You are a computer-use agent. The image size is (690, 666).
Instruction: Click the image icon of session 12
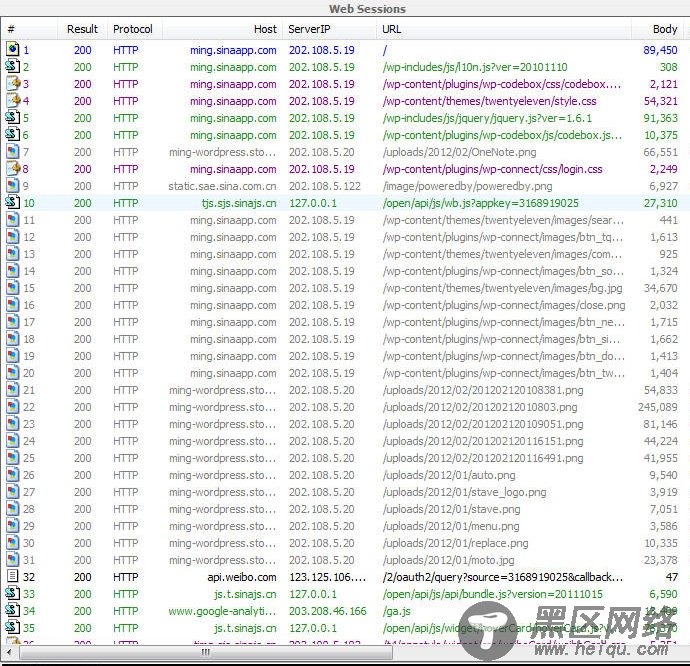pos(13,237)
